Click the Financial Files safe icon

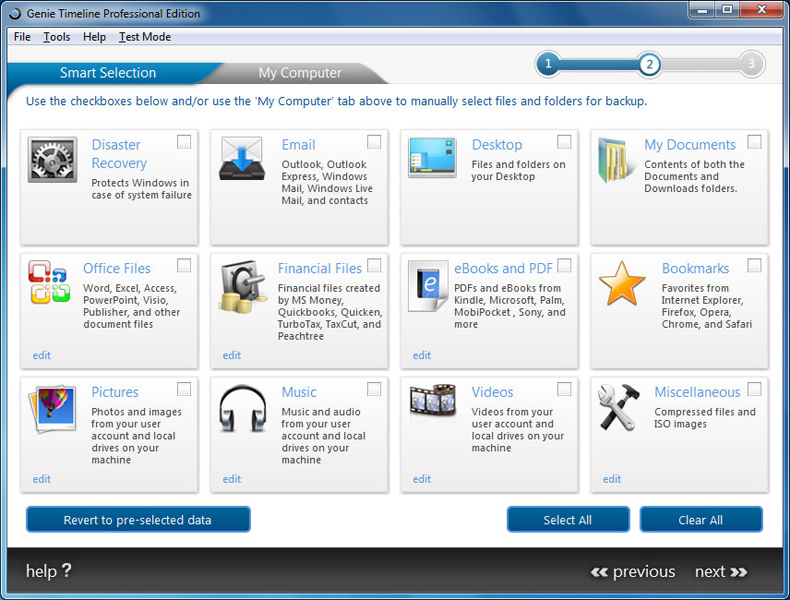243,286
